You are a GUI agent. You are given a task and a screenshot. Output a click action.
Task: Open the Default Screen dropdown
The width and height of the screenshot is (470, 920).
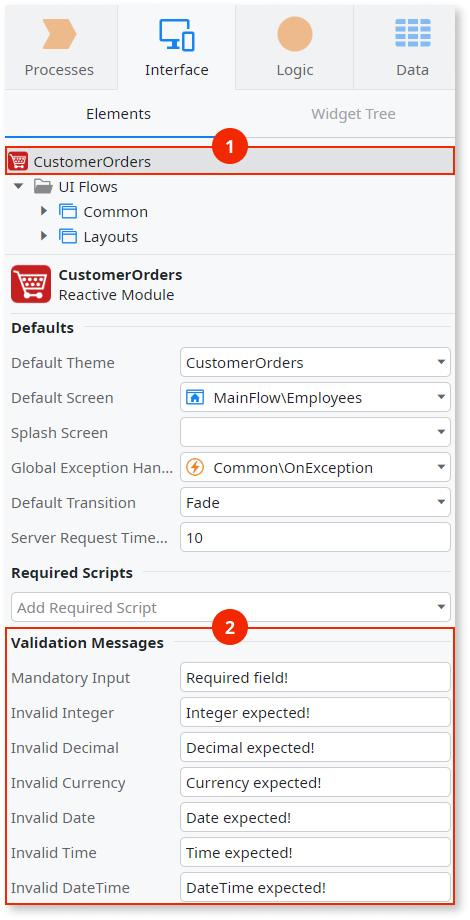[315, 398]
